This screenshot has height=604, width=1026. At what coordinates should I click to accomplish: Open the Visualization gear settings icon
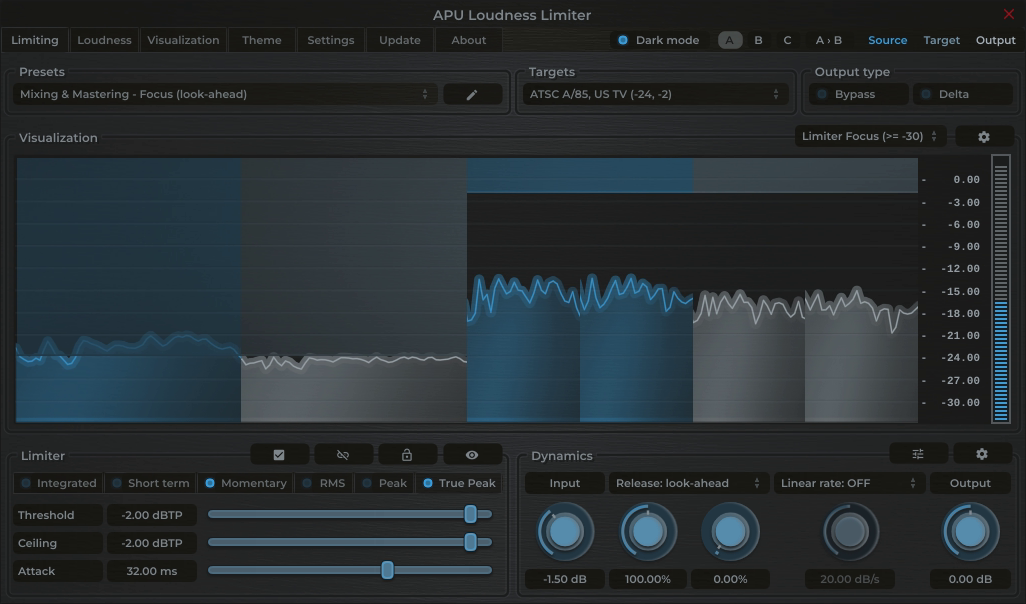pyautogui.click(x=984, y=135)
